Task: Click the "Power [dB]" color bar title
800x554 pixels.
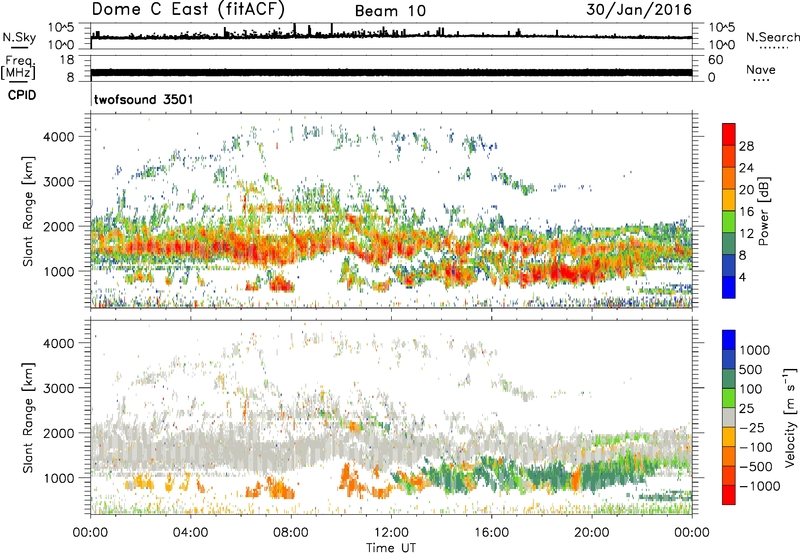Action: pos(763,211)
